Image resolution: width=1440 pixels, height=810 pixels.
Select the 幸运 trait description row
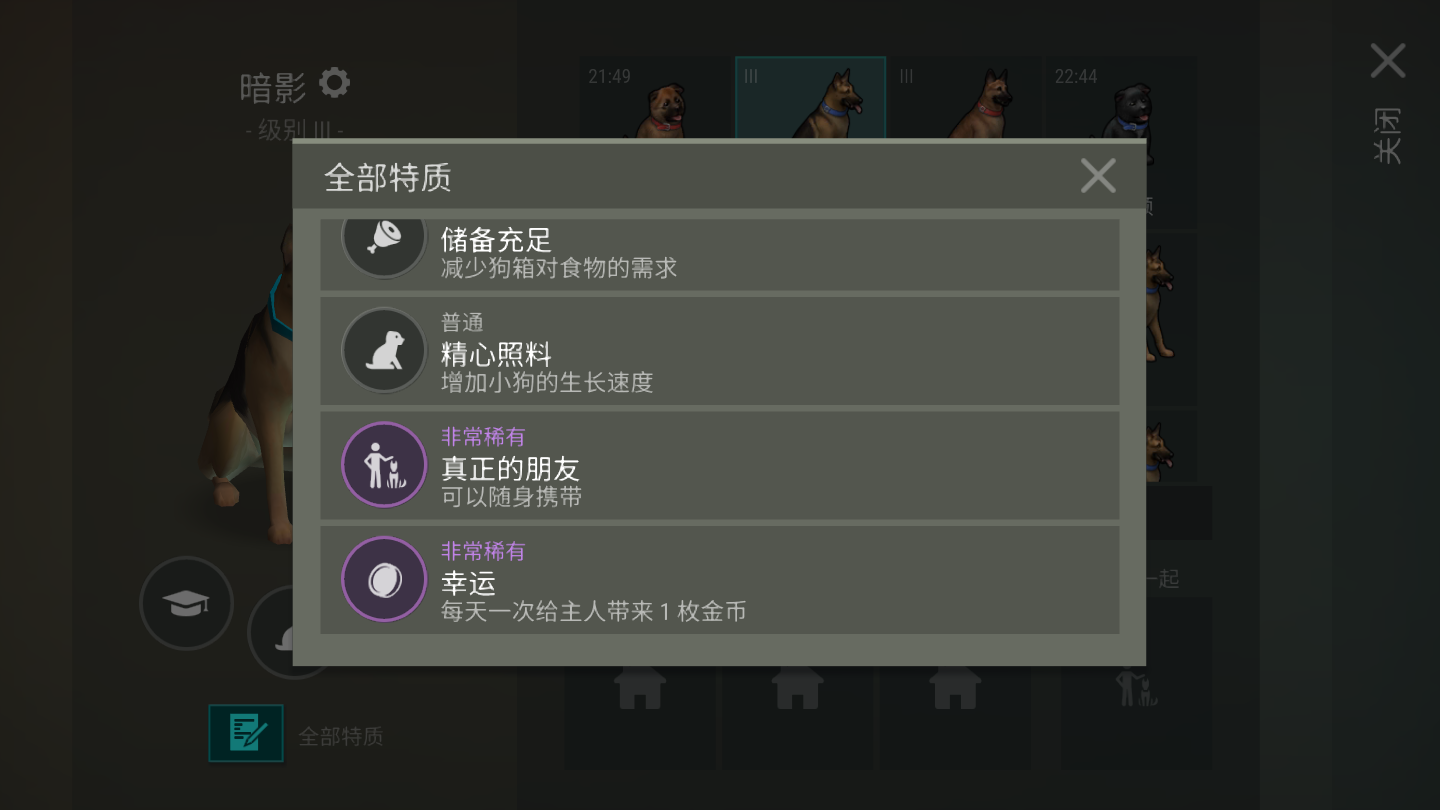coord(720,580)
